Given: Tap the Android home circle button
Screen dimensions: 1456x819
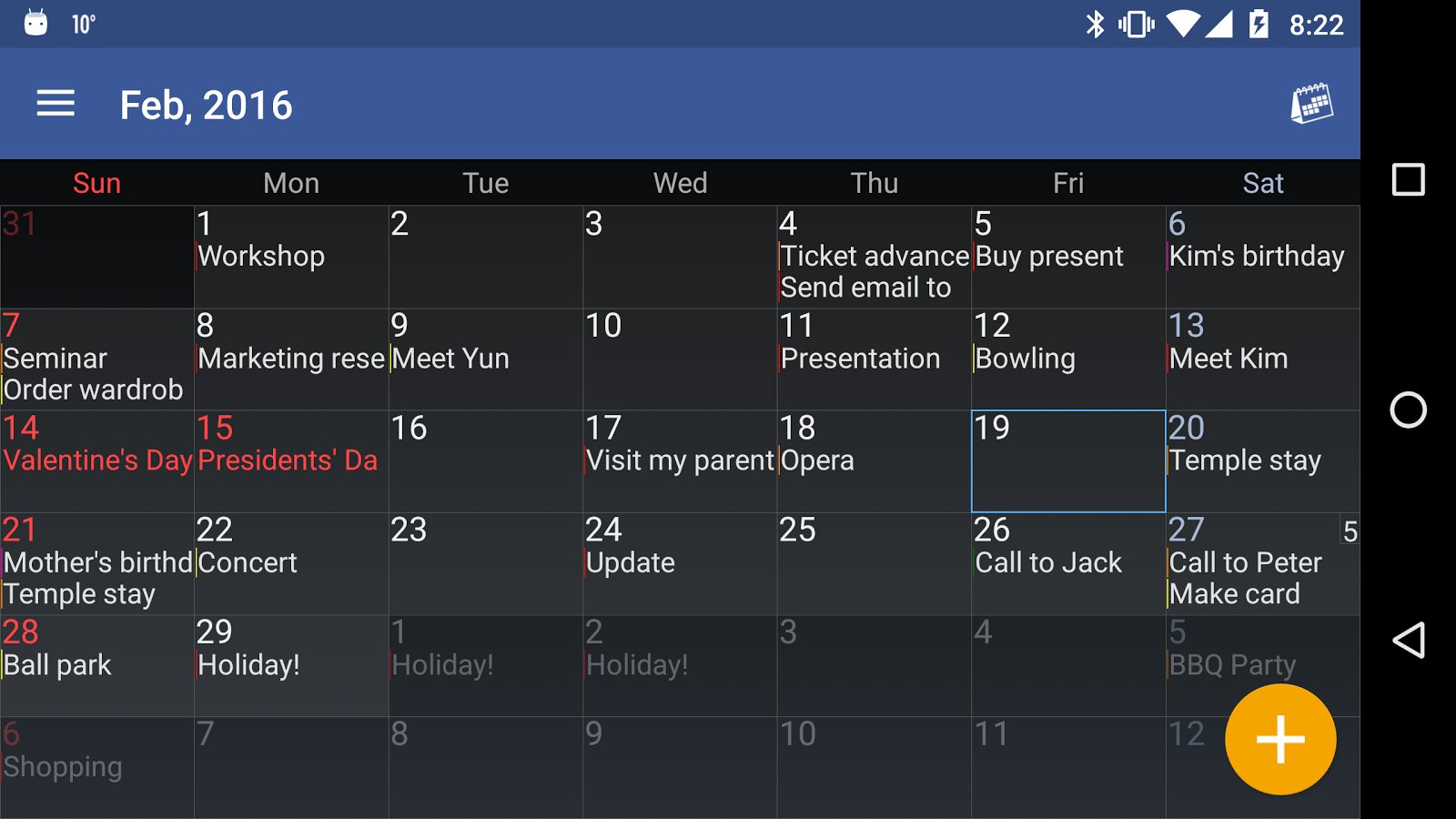Looking at the screenshot, I should (1408, 409).
